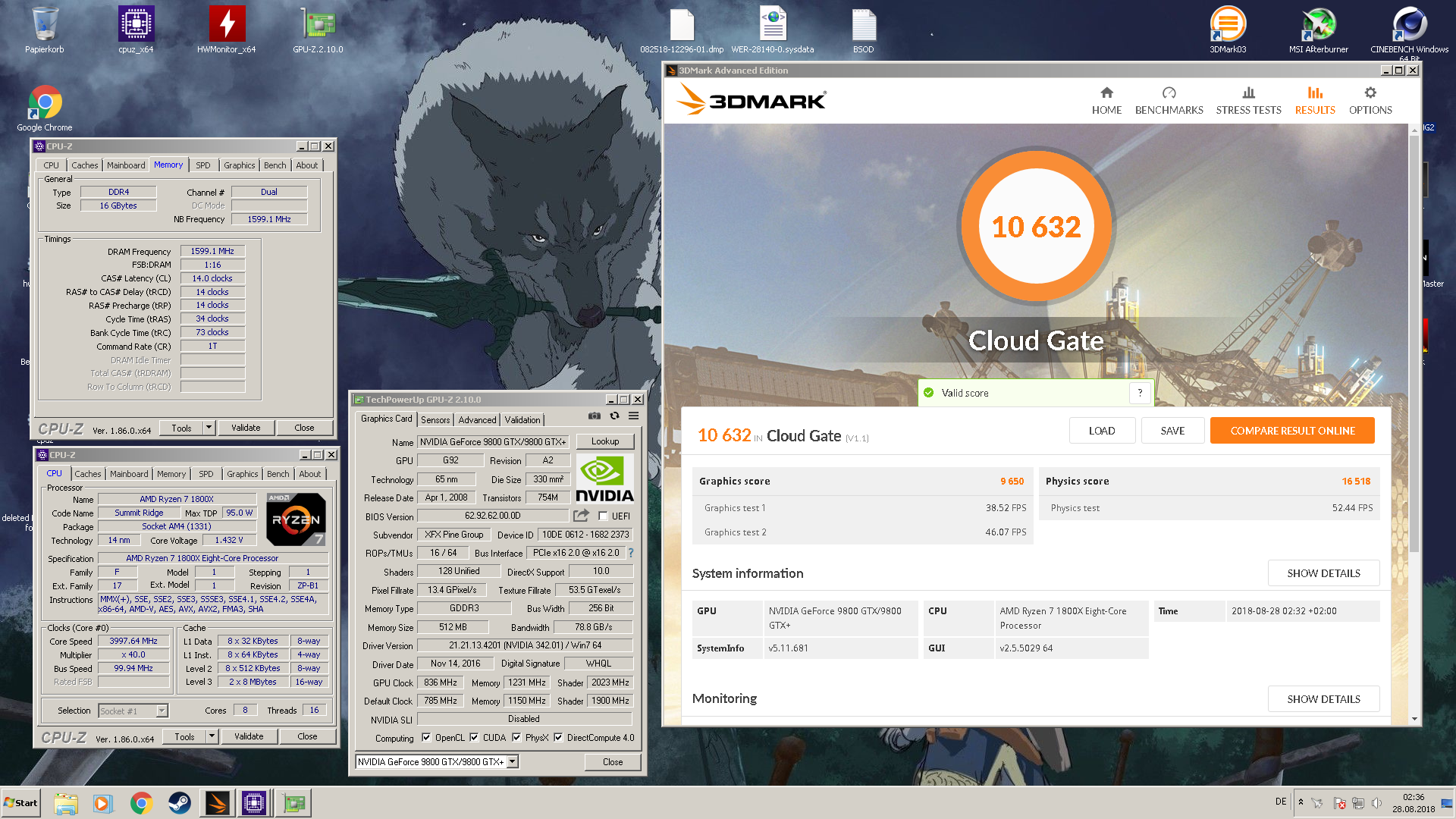Open the MSI Afterburner desktop shortcut
Screen dimensions: 1456x819
tap(1319, 30)
